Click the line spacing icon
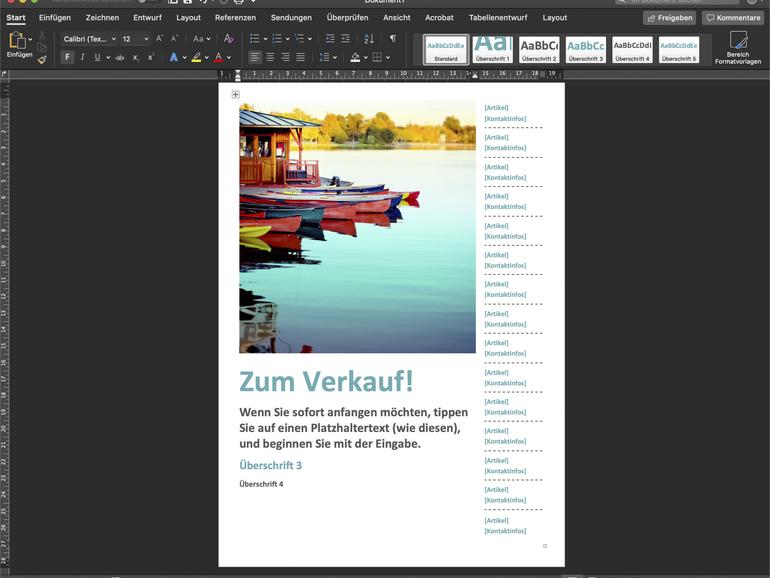 [325, 57]
